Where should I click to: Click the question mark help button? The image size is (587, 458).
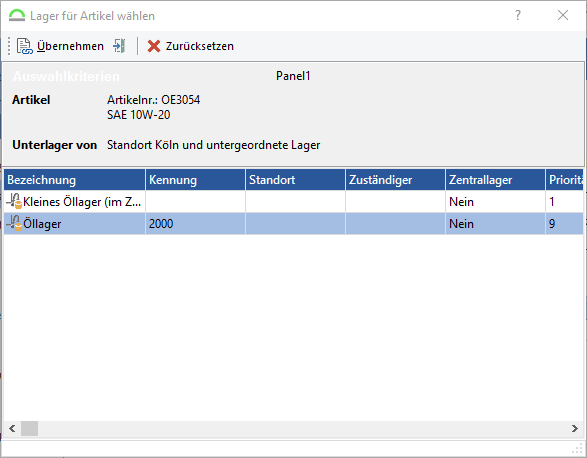pos(518,15)
